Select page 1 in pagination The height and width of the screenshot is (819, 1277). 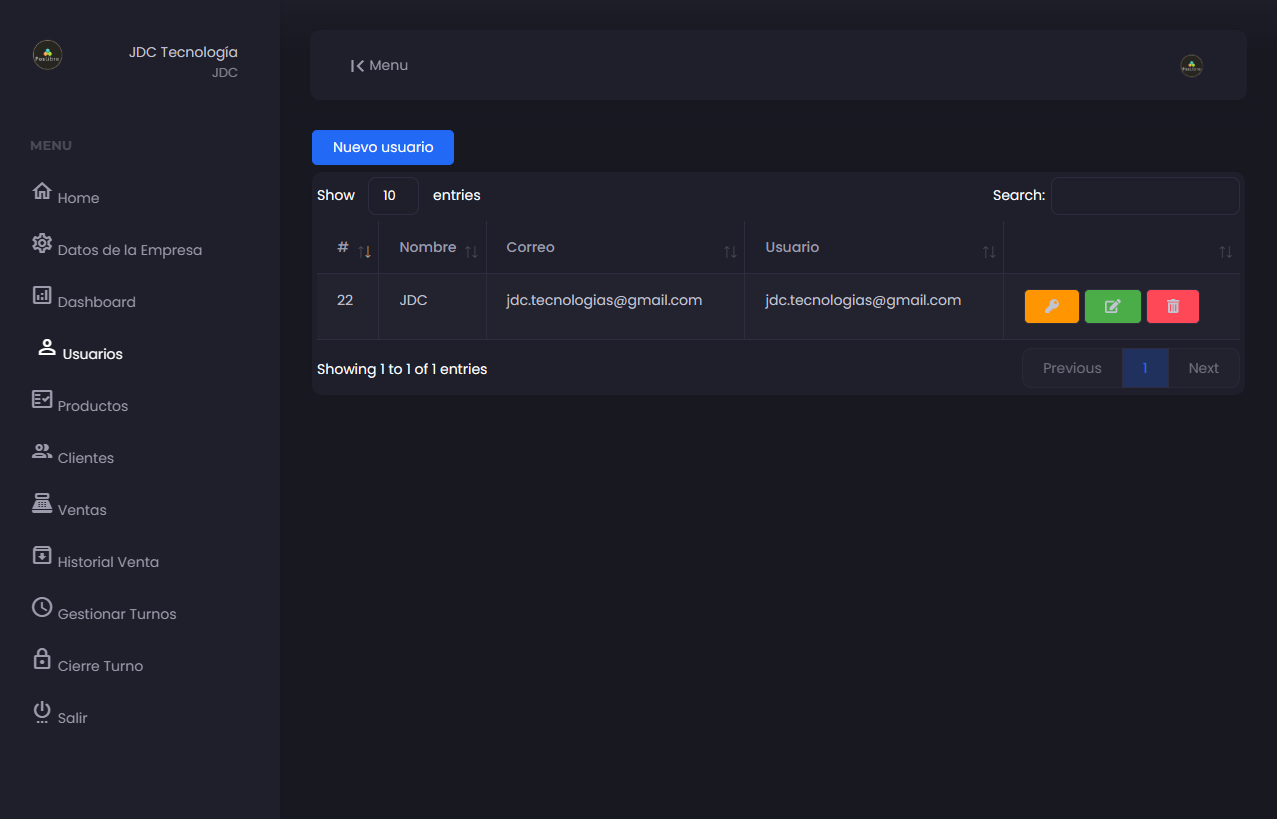pyautogui.click(x=1145, y=368)
